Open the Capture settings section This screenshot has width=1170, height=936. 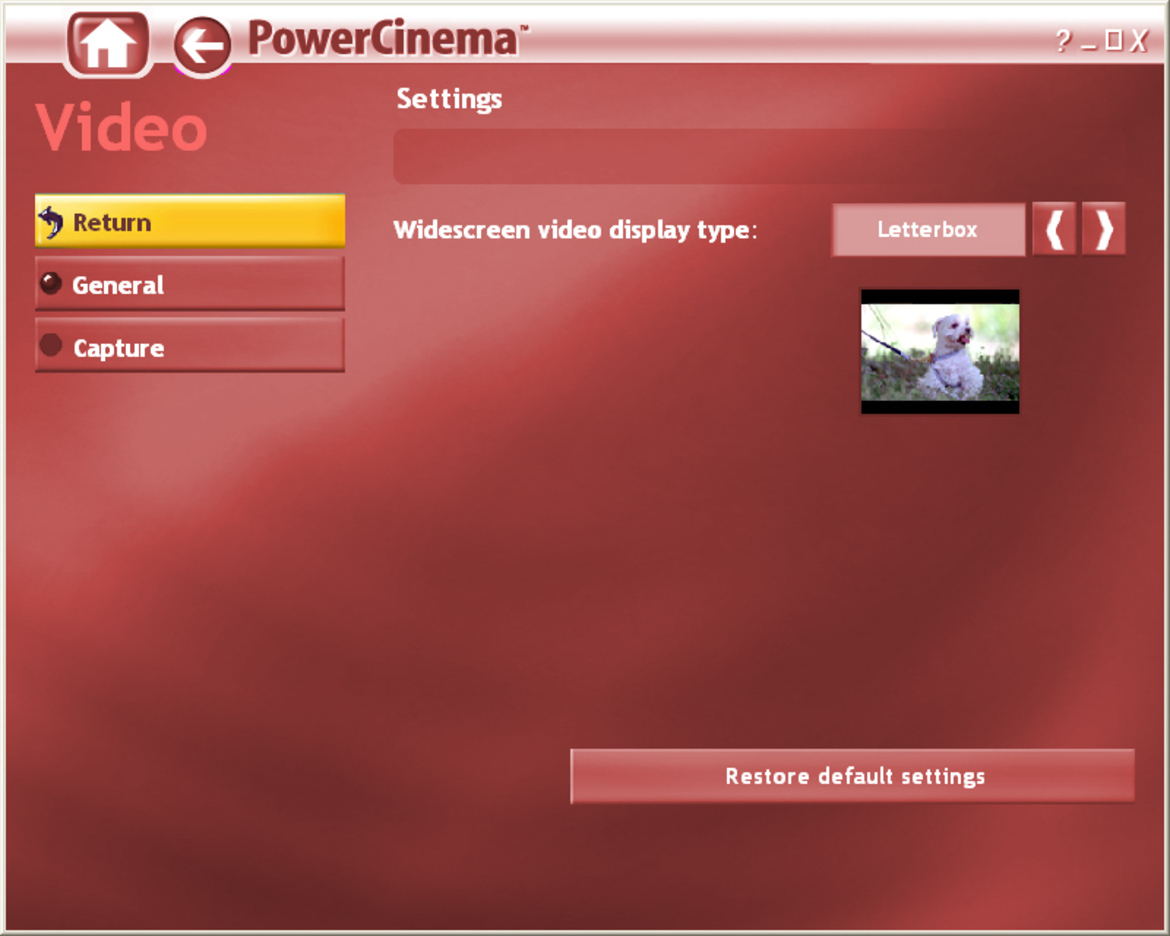pyautogui.click(x=190, y=346)
